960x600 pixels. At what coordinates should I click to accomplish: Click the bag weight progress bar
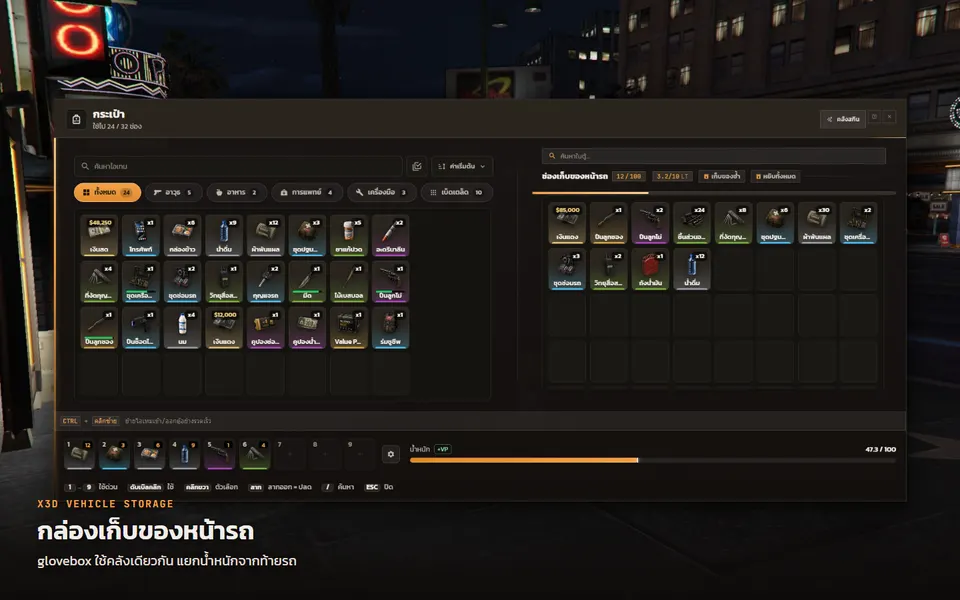click(x=653, y=460)
